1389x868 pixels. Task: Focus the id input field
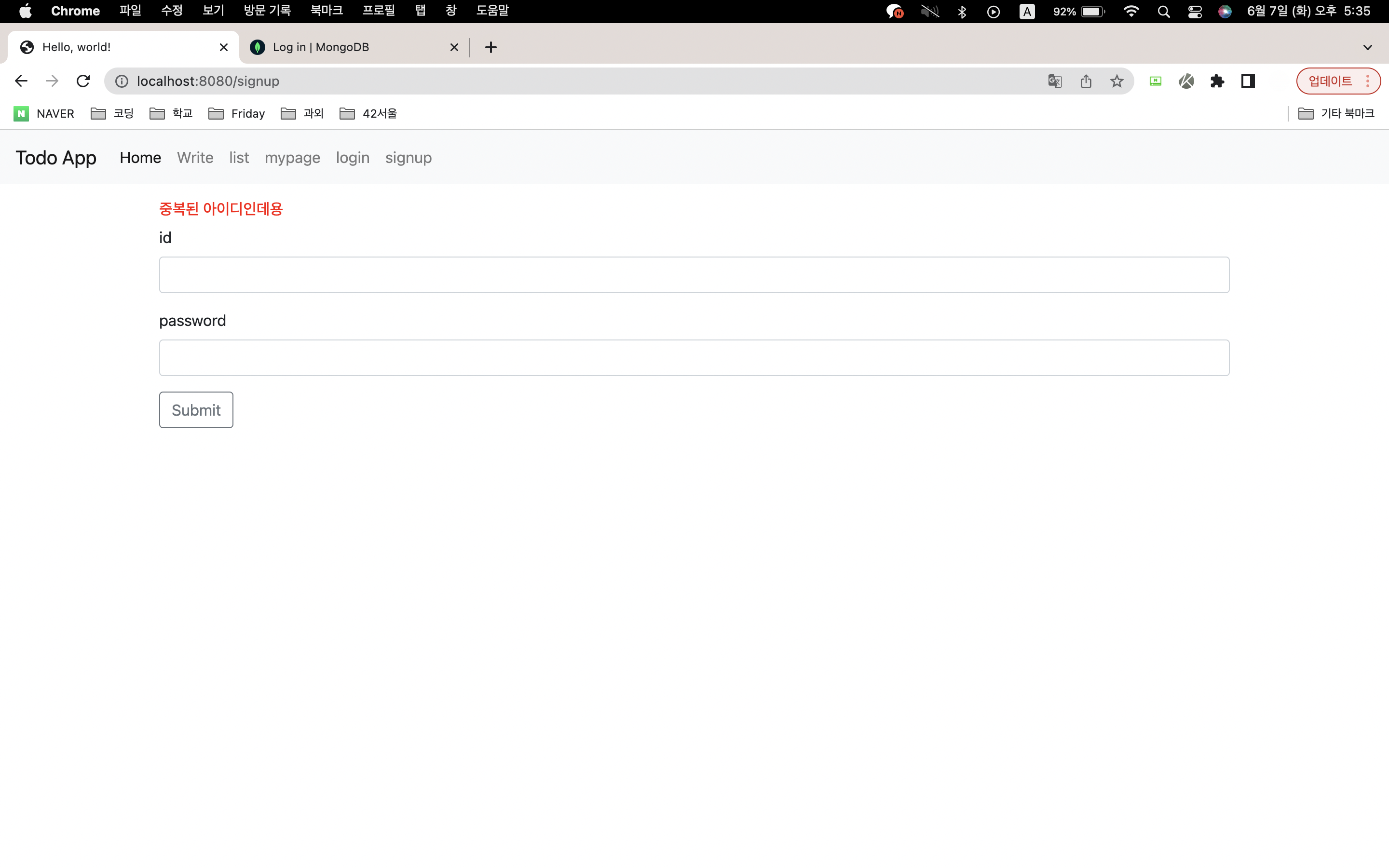(x=694, y=275)
